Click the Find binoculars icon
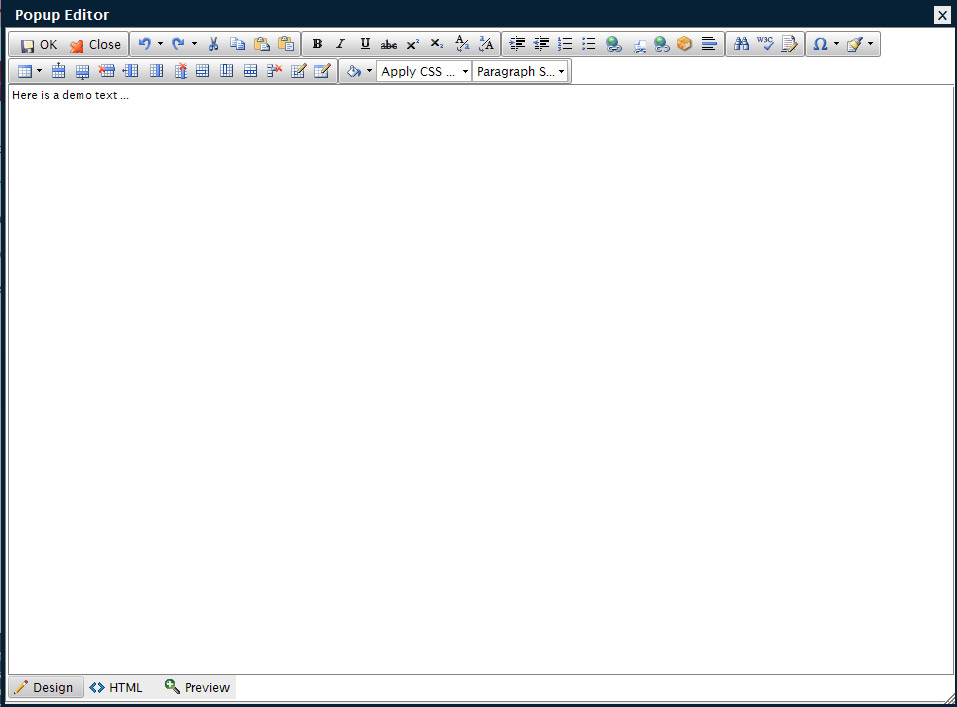This screenshot has height=707, width=957. (x=741, y=44)
